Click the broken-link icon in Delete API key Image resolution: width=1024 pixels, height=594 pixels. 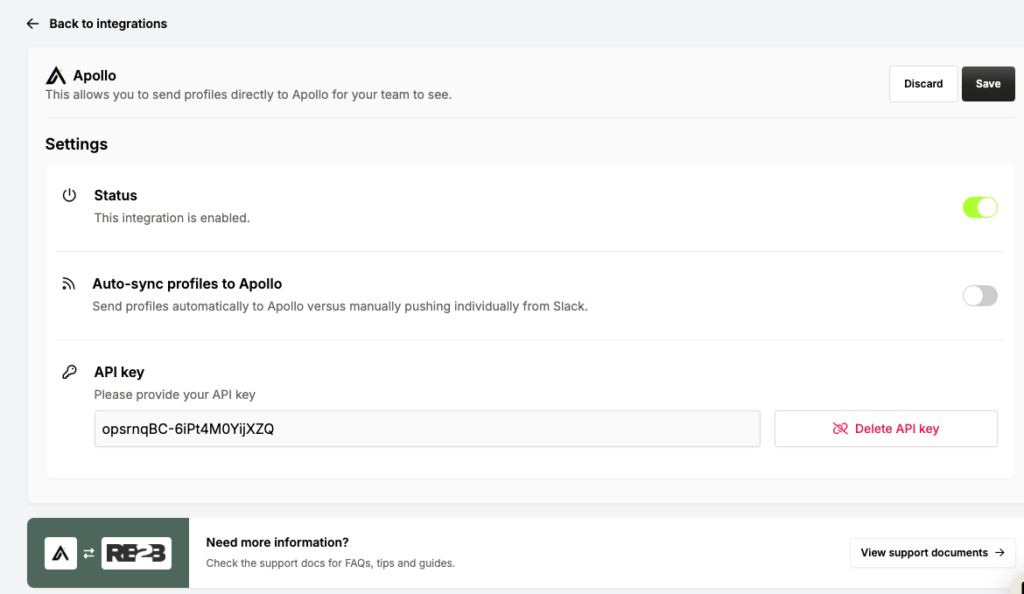point(840,429)
